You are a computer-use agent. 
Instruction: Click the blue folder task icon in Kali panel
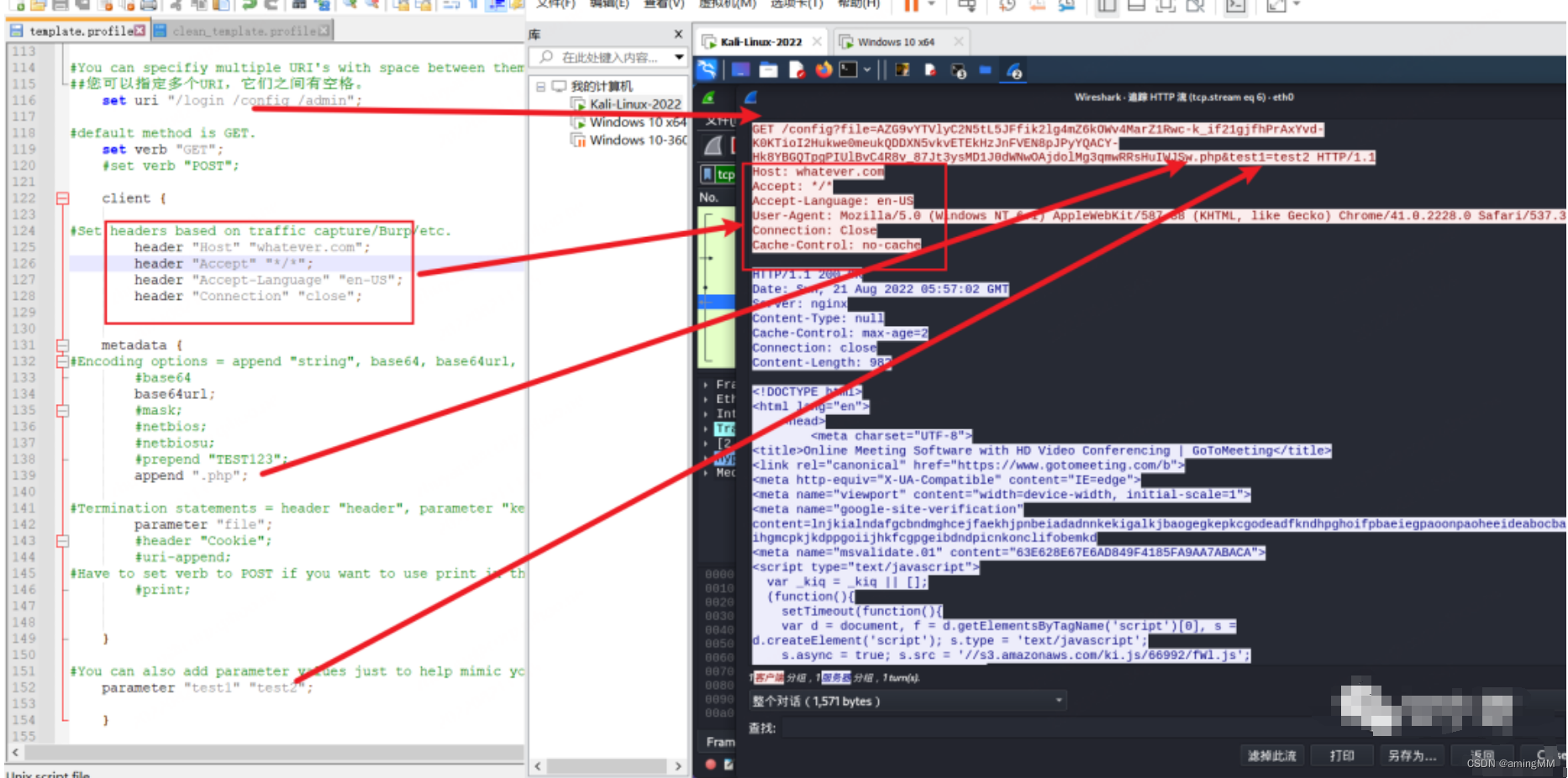coord(986,70)
